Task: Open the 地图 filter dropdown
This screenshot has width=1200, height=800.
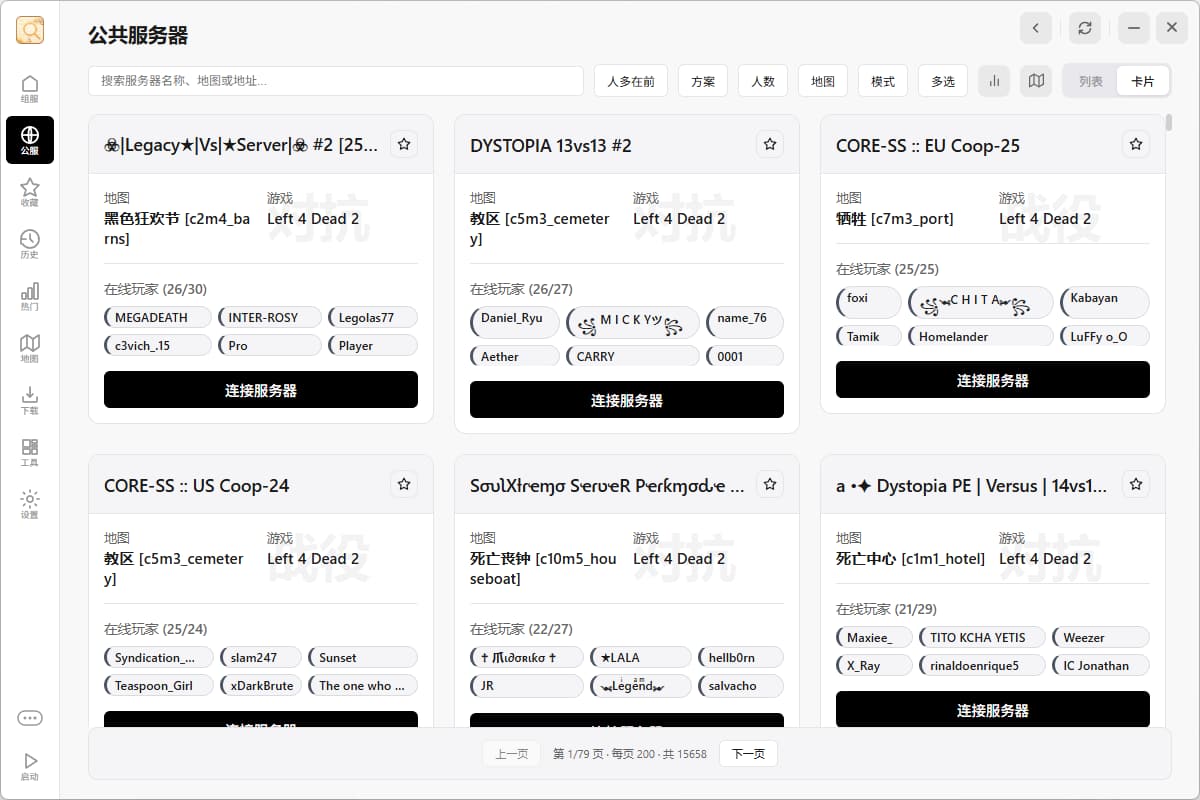Action: [823, 81]
